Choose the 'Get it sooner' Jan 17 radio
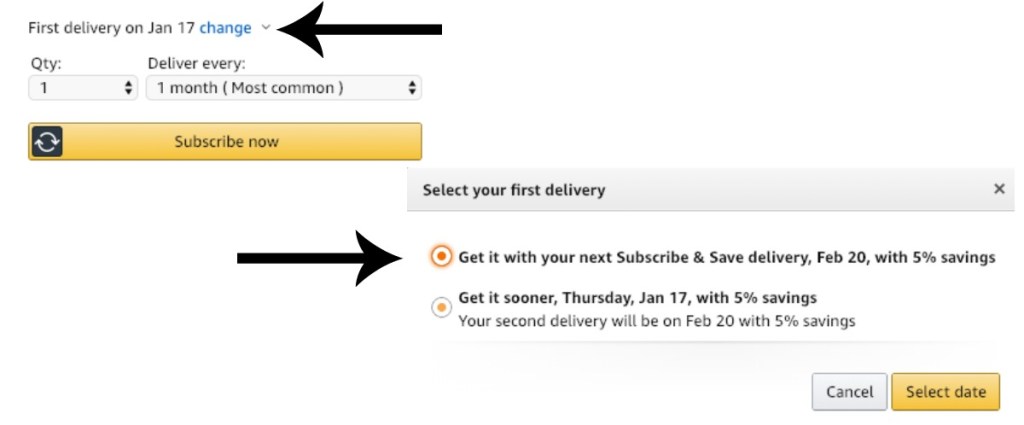Viewport: 1024px width, 425px height. click(441, 308)
